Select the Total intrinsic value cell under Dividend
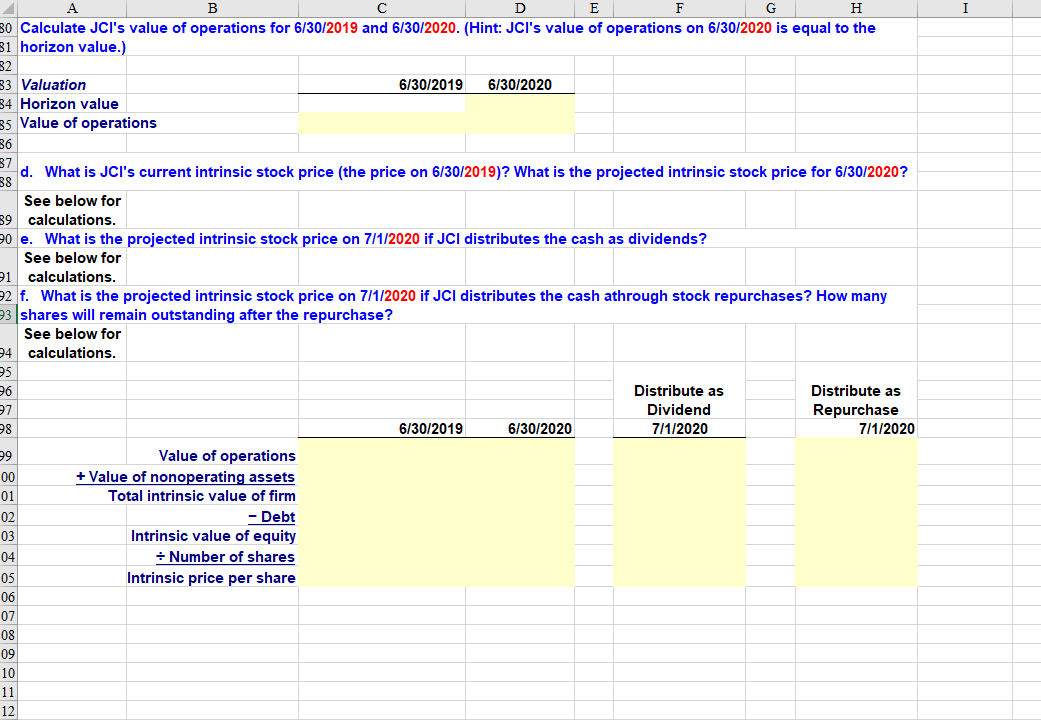 (679, 495)
